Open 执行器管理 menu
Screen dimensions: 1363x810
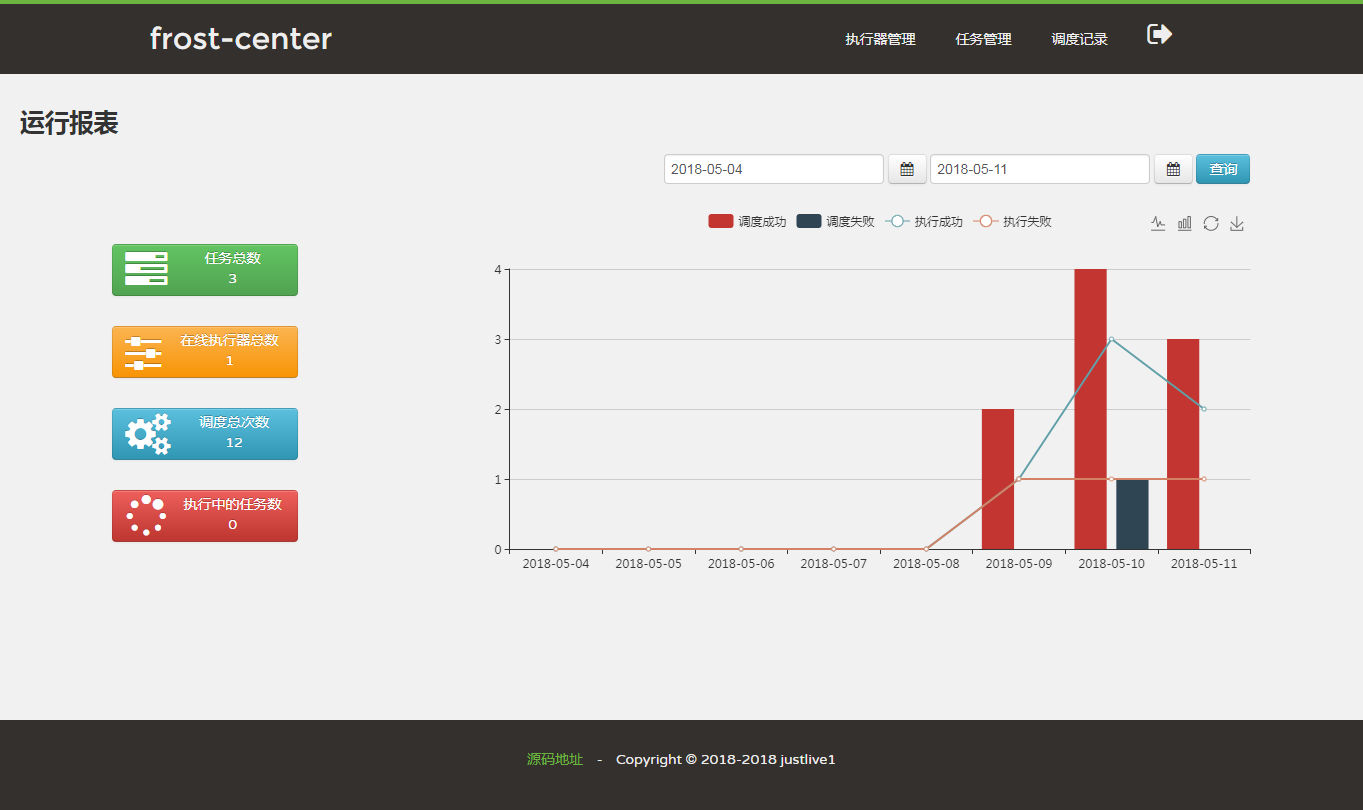coord(880,39)
